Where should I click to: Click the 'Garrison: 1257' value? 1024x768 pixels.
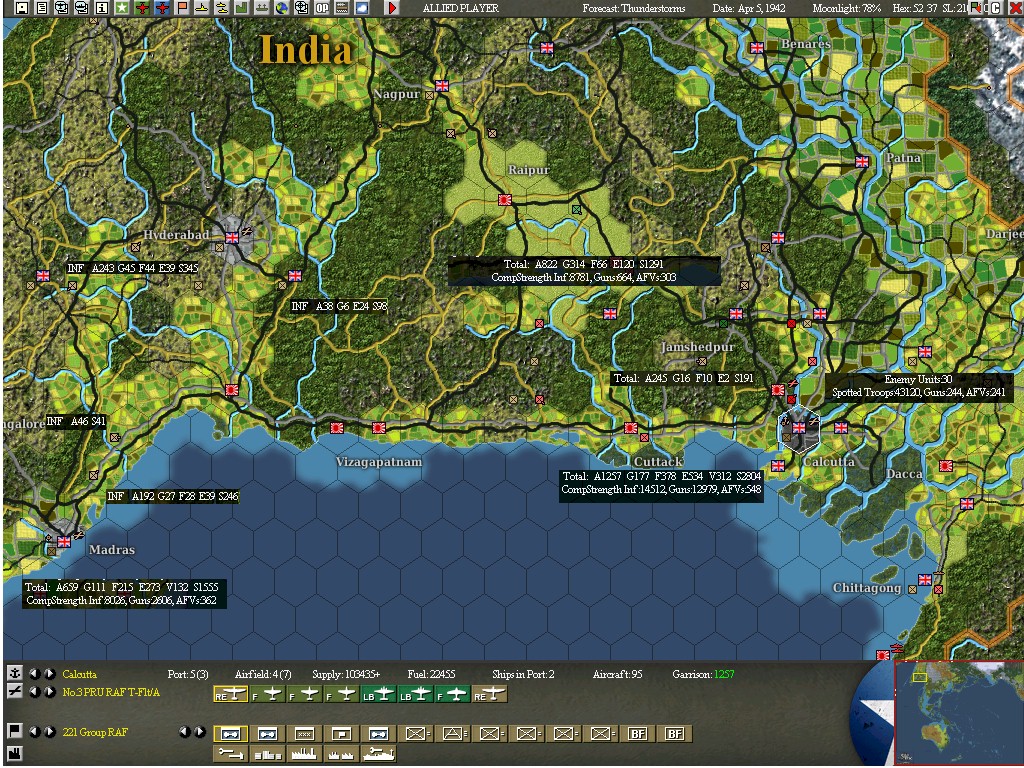tap(703, 674)
